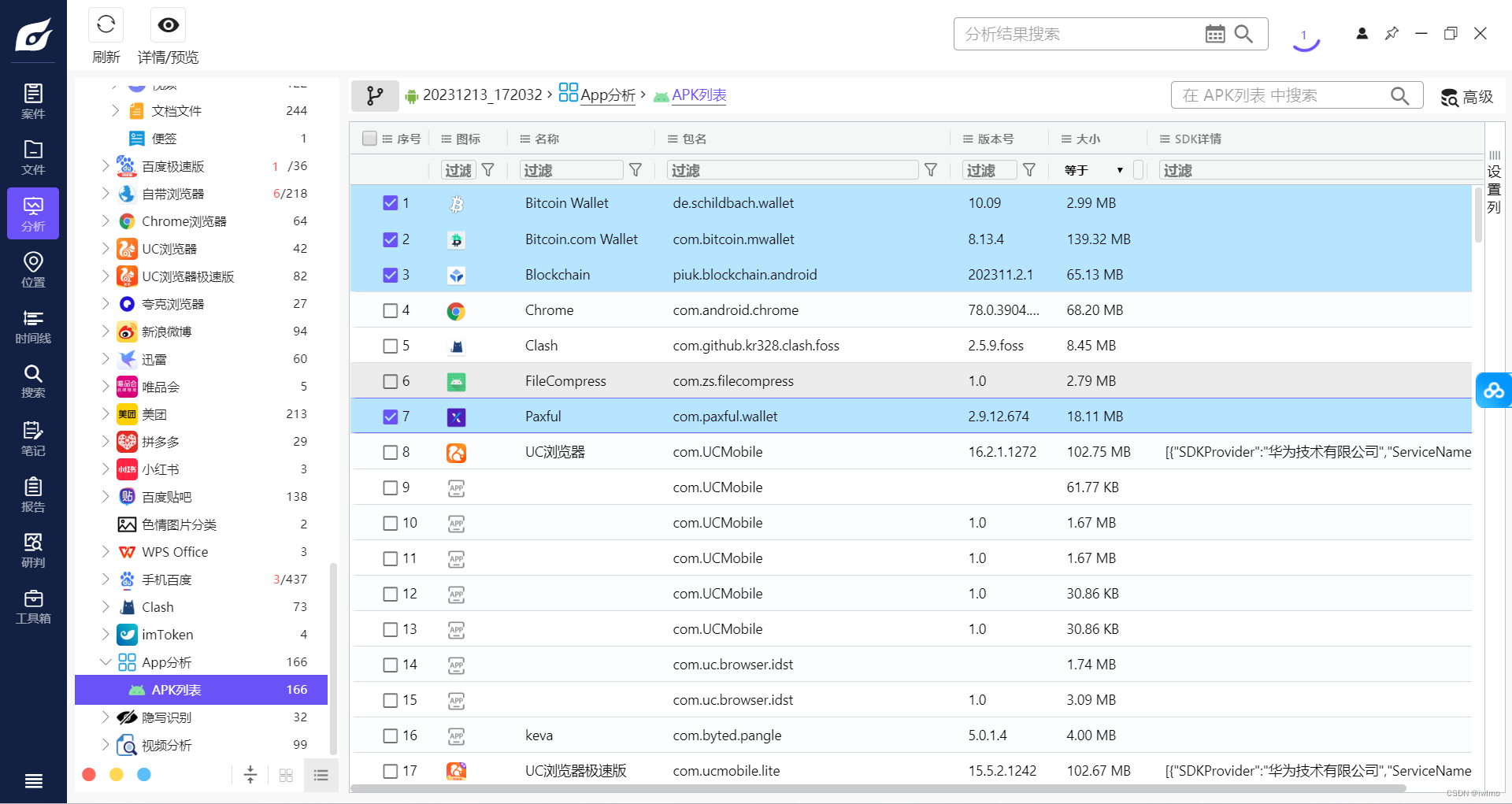The height and width of the screenshot is (804, 1512).
Task: Open the 案件 (Case) sidebar tab
Action: (33, 101)
